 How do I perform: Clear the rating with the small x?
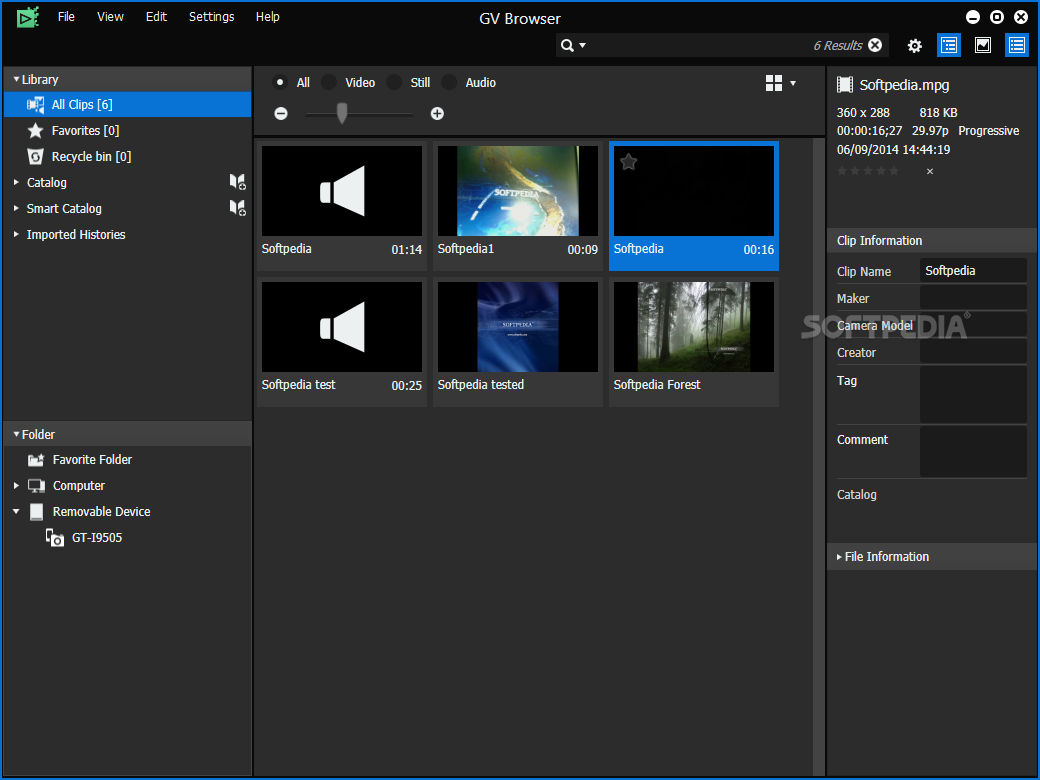pos(930,171)
